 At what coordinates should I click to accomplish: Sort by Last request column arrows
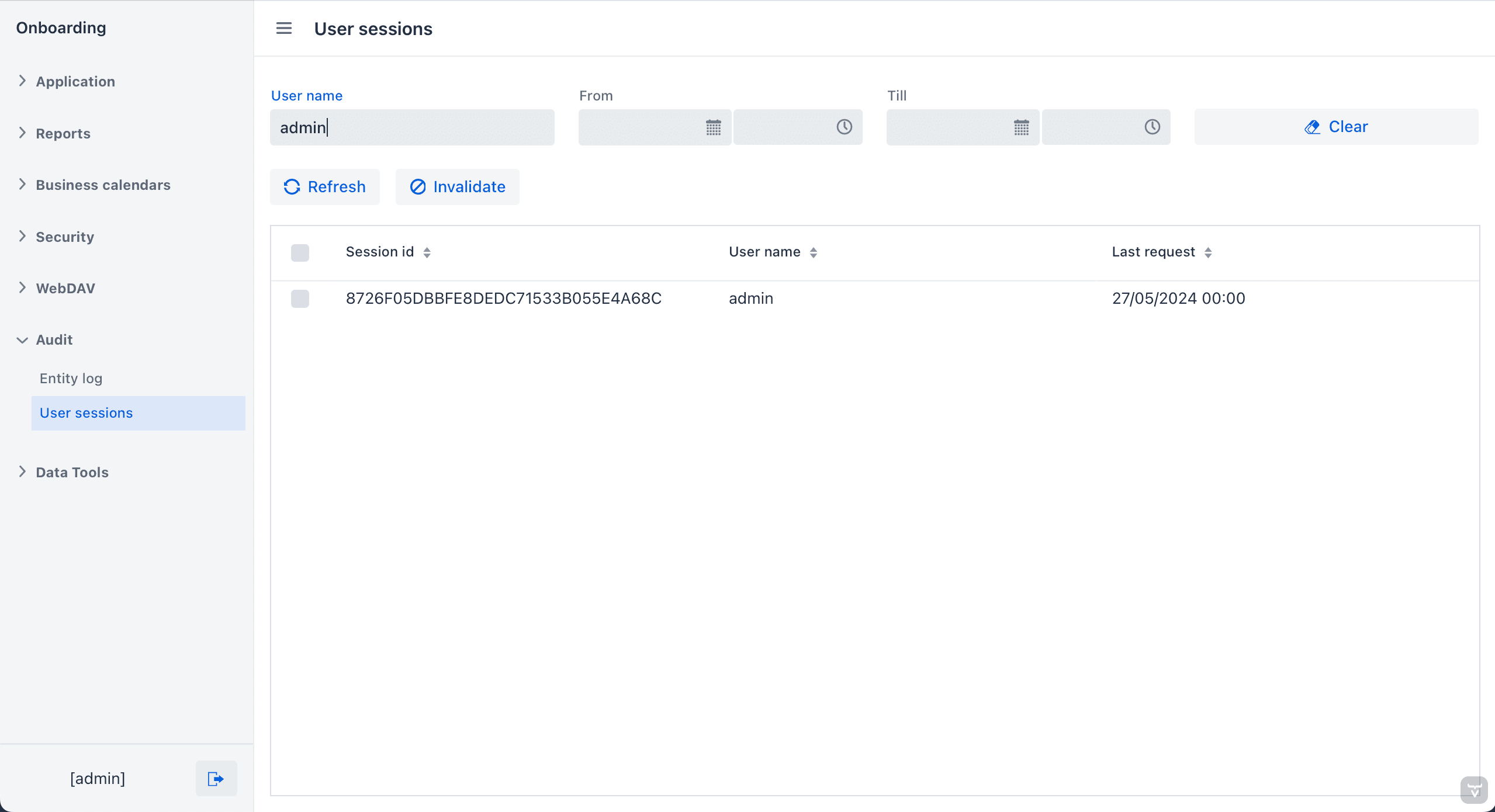(1208, 252)
